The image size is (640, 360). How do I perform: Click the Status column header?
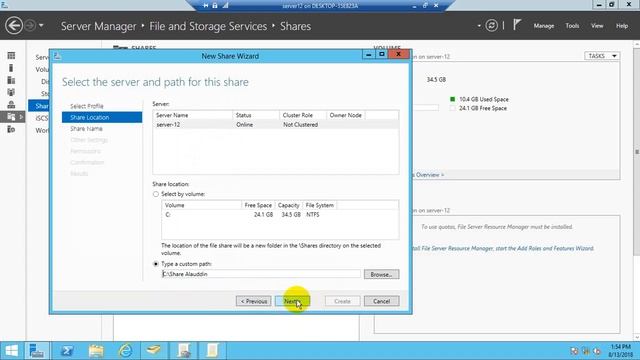tap(256, 115)
